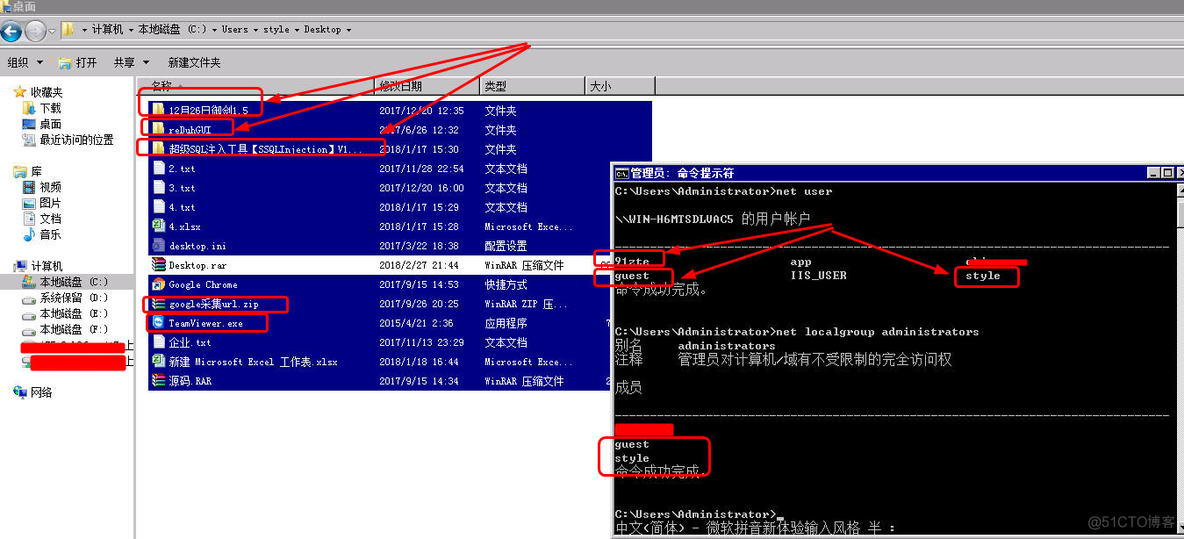1184x539 pixels.
Task: Select the 3.txt file icon
Action: click(159, 187)
